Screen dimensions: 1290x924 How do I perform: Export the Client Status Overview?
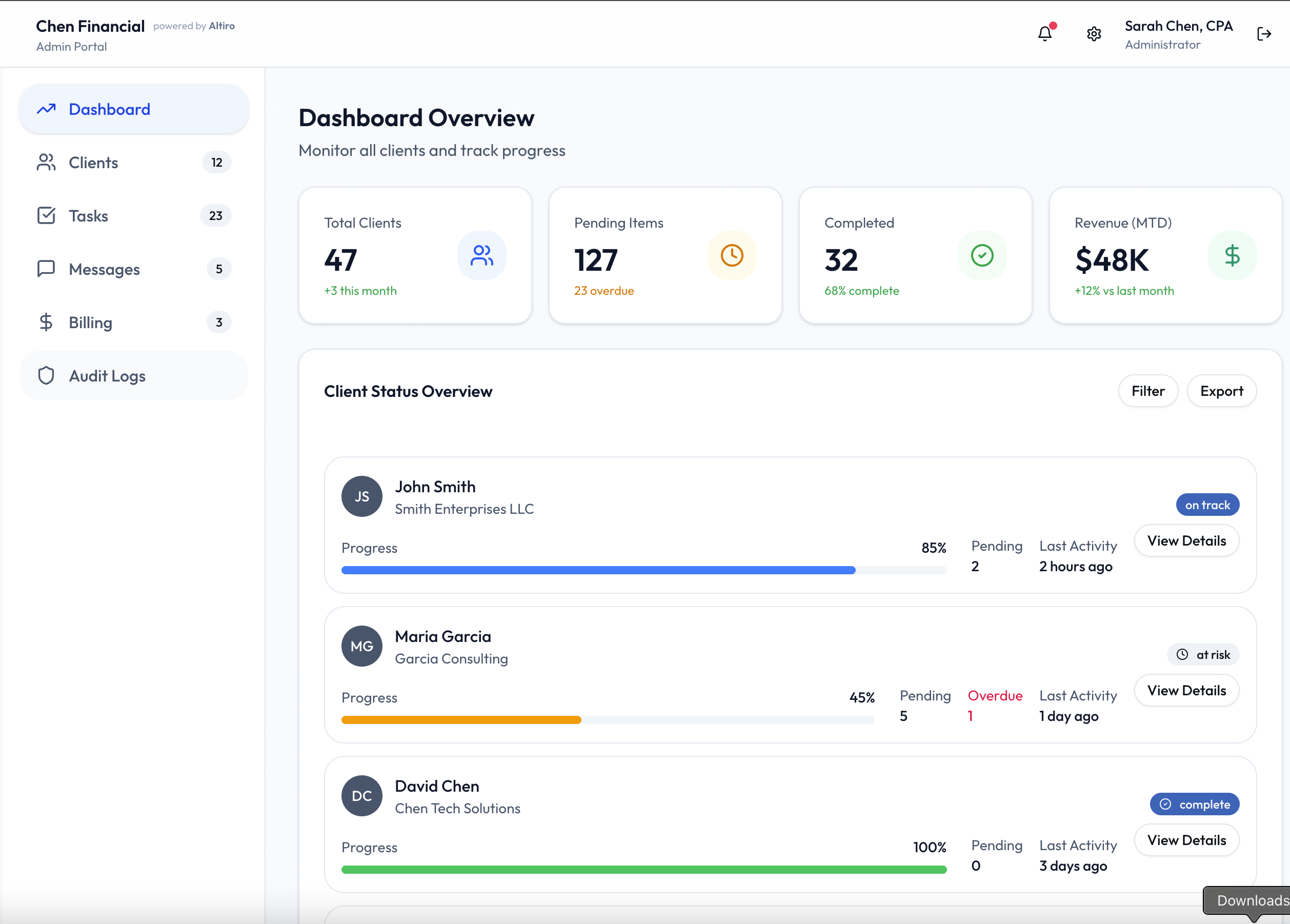[1222, 391]
